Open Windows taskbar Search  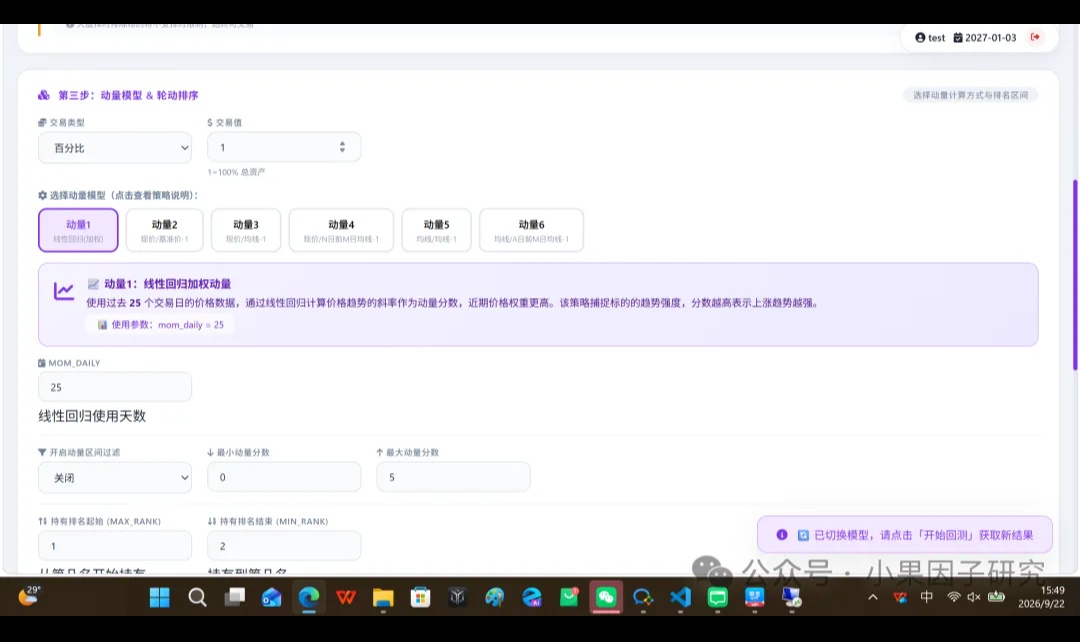coord(197,597)
